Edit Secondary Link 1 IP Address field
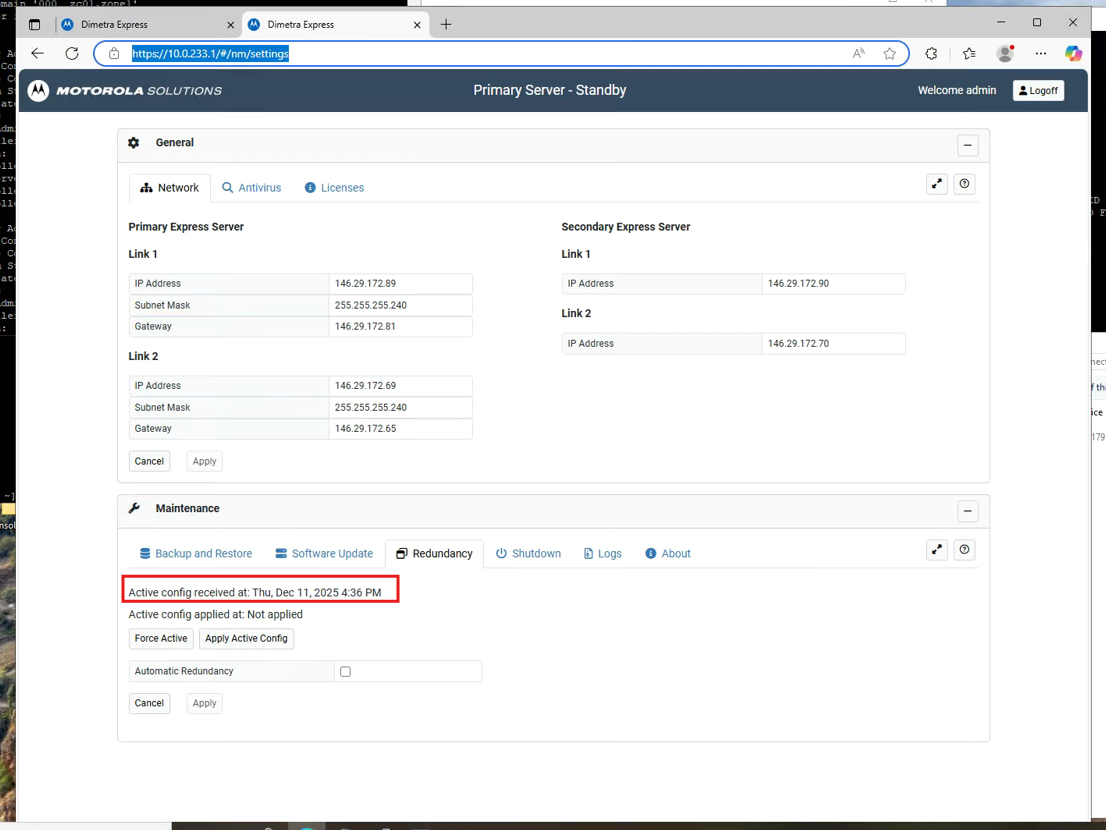Screen dimensions: 1106x830 (x=833, y=283)
